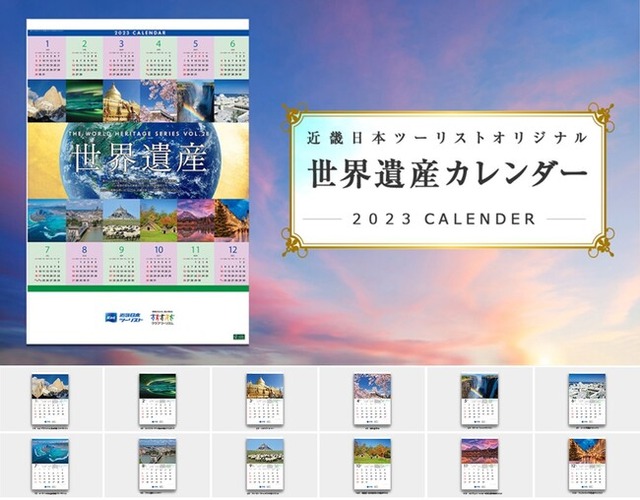Click the 2023 CALENDAR blue header bar
This screenshot has height=500, width=640.
pyautogui.click(x=138, y=33)
